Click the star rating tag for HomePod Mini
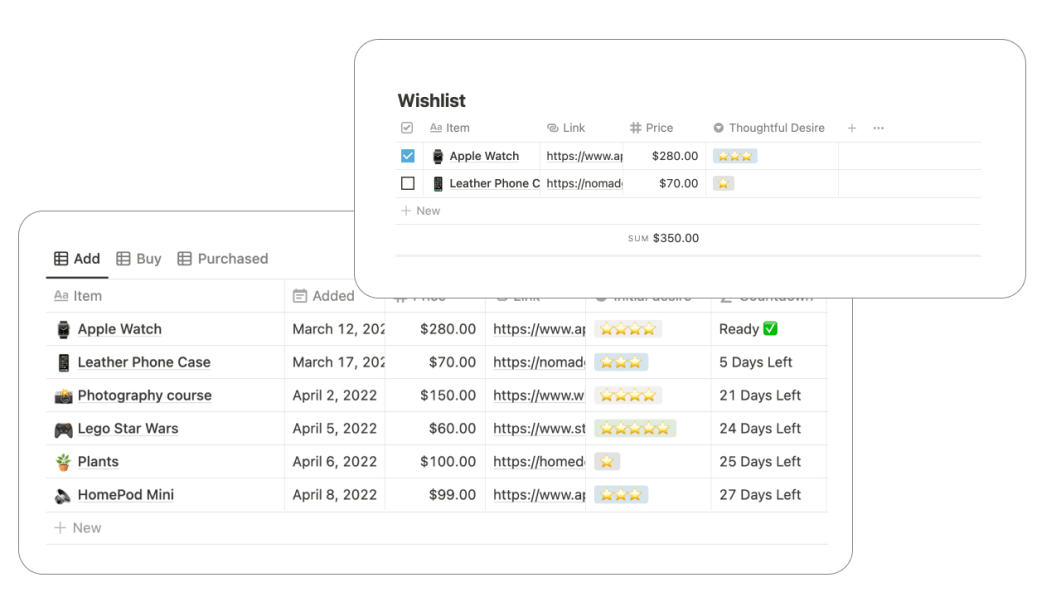The width and height of the screenshot is (1061, 597). click(621, 495)
